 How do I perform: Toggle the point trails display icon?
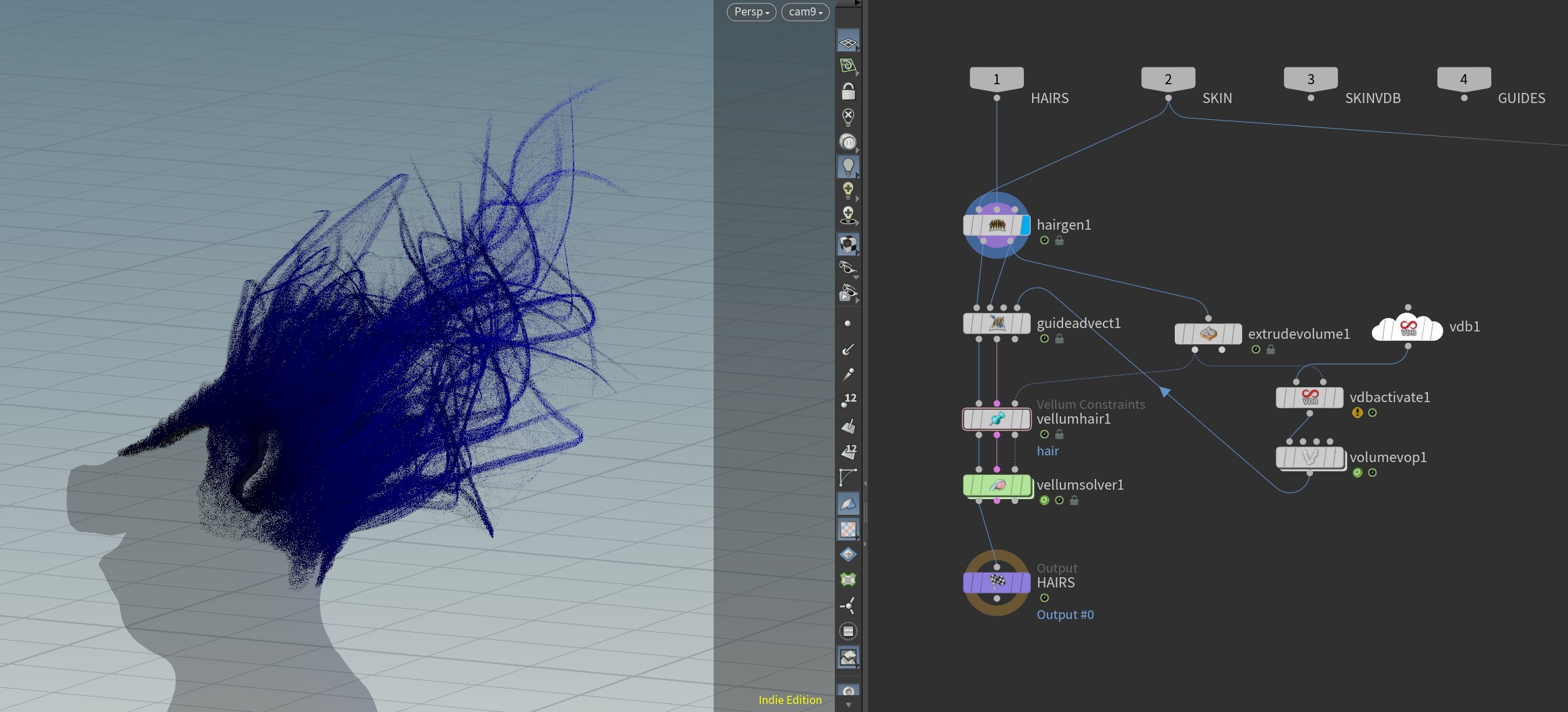point(848,374)
